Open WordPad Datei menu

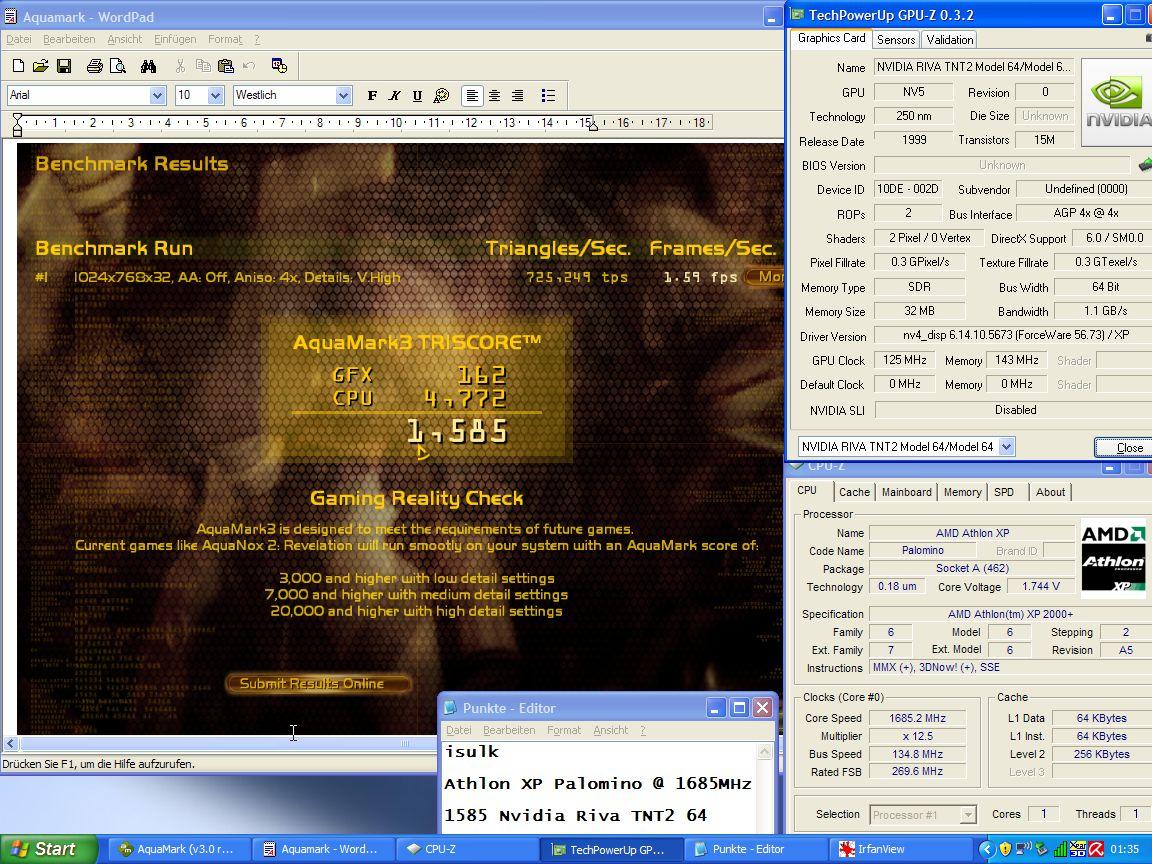click(19, 39)
